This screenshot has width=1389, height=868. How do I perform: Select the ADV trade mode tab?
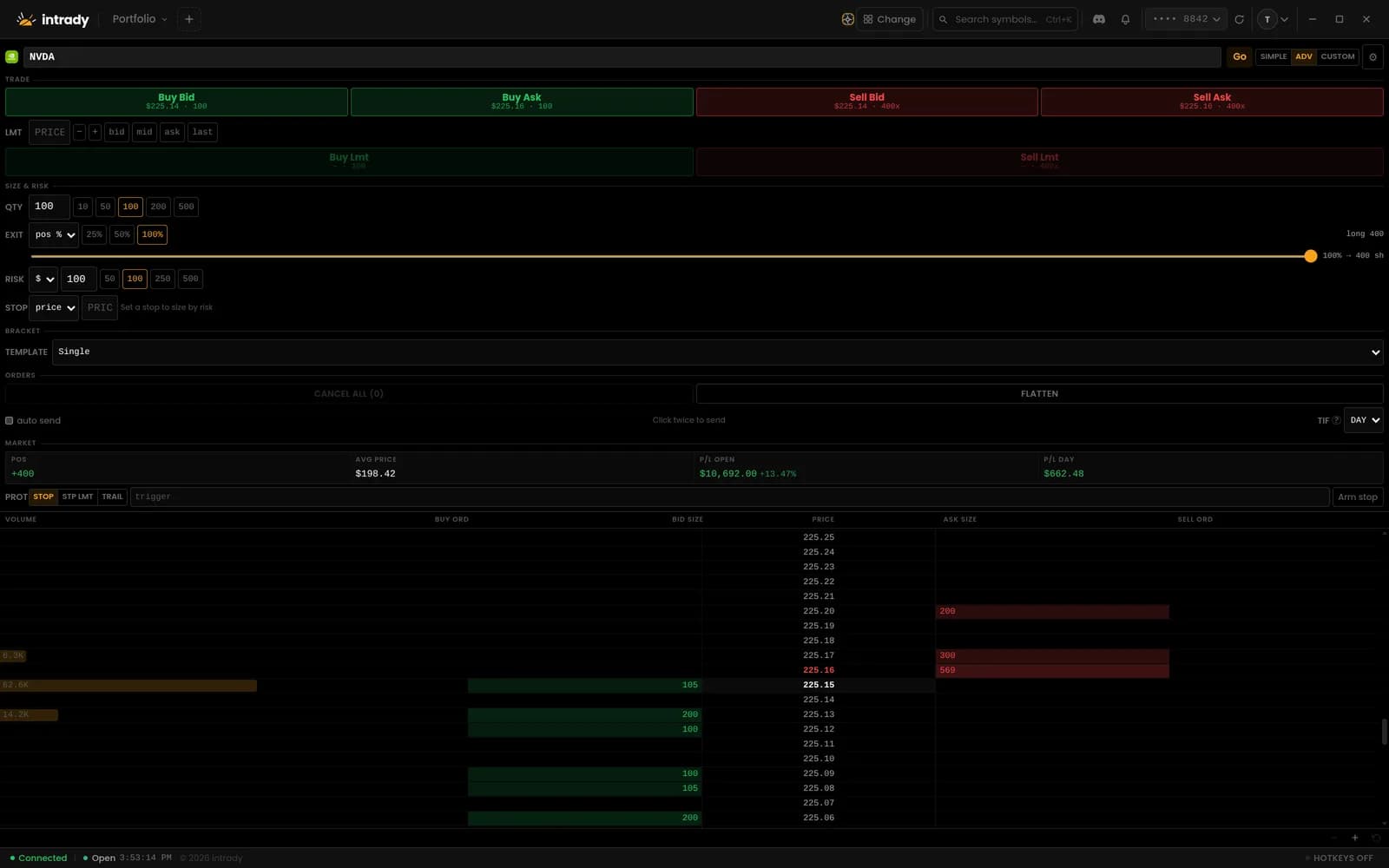[x=1304, y=56]
